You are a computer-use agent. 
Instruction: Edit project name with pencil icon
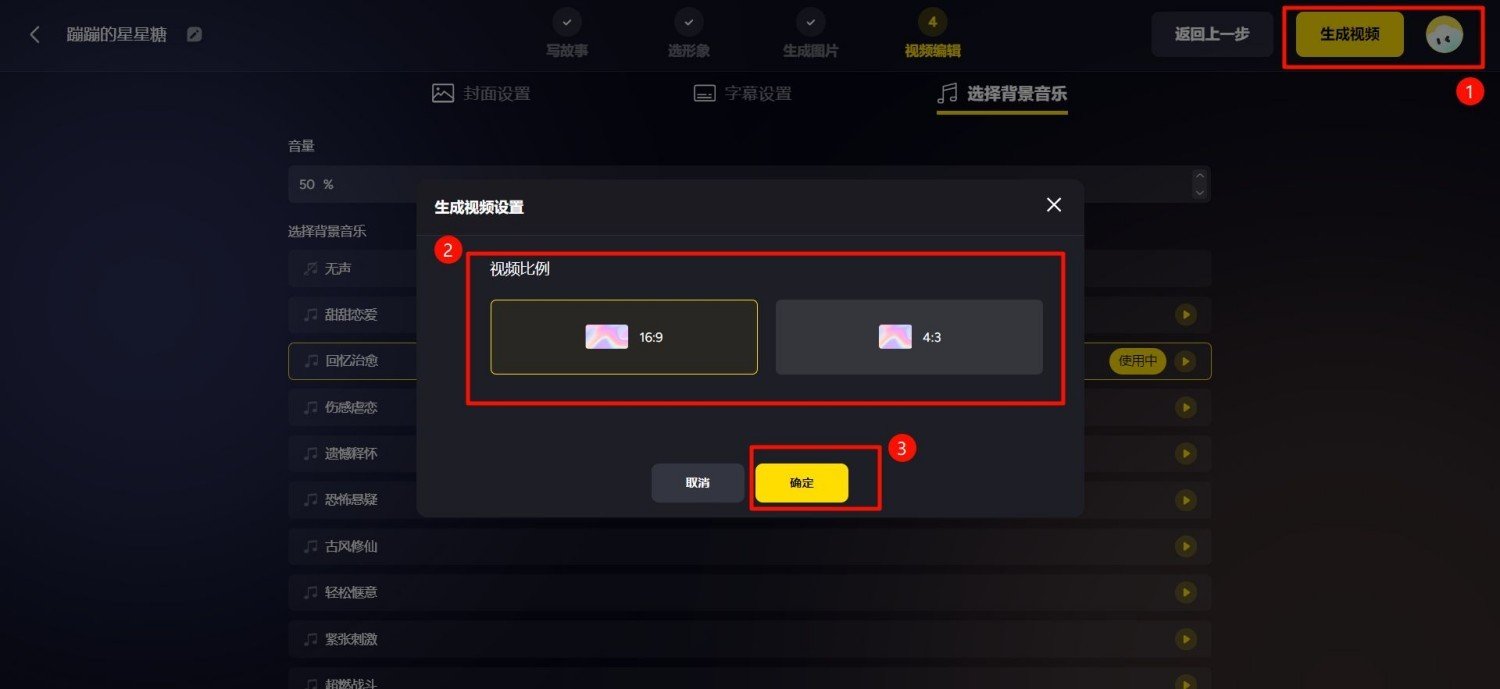tap(194, 34)
